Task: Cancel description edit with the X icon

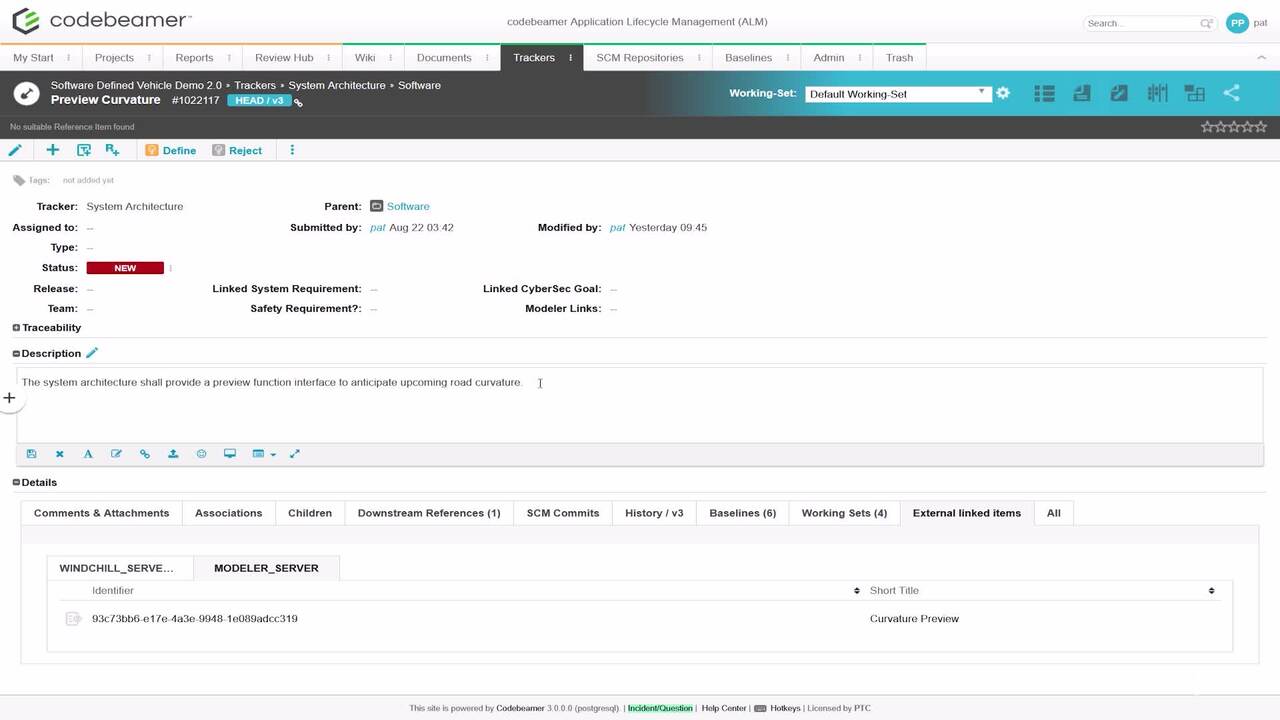Action: click(60, 454)
